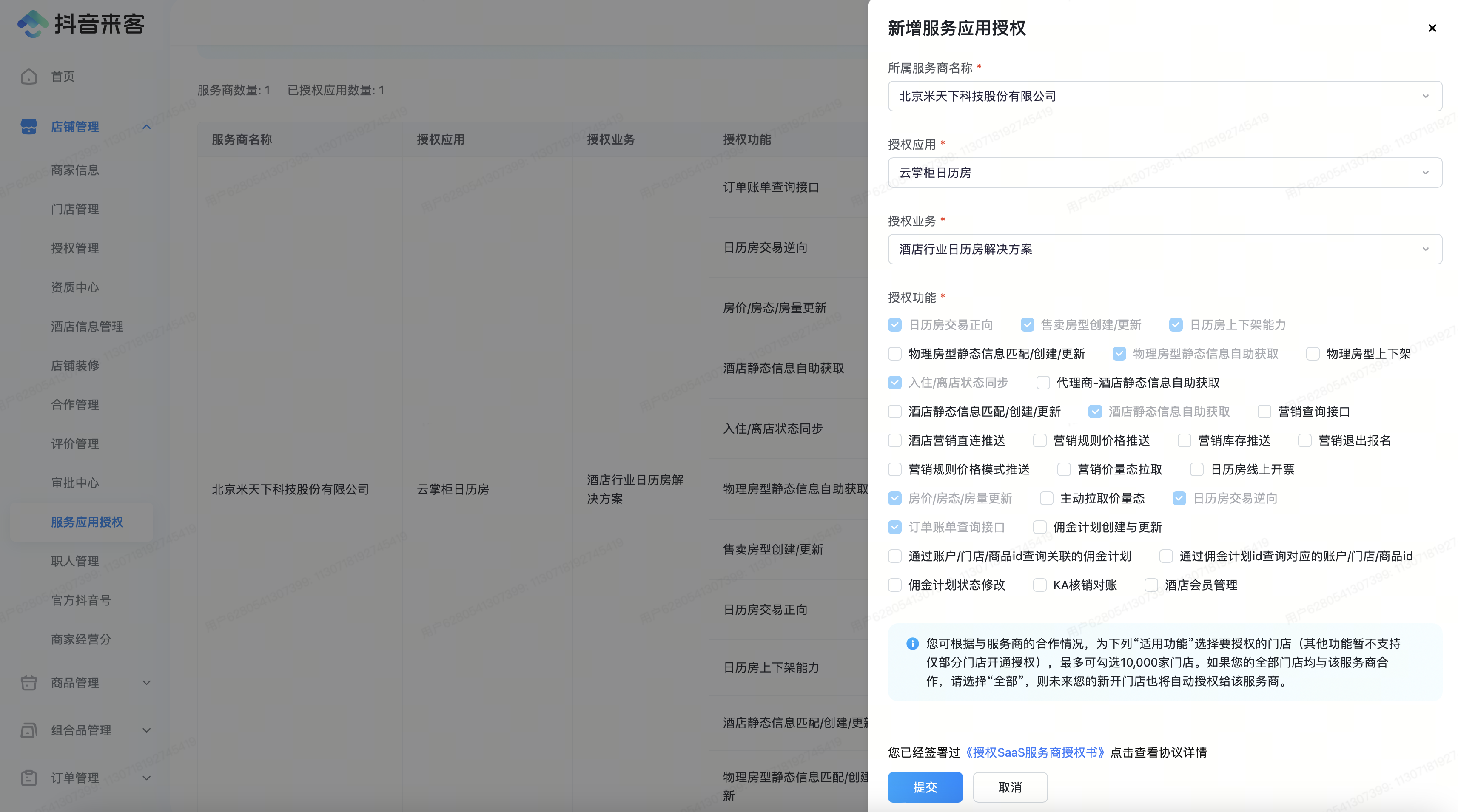Viewport: 1458px width, 812px height.
Task: Click the 已授权应用数量: 1 text
Action: pyautogui.click(x=336, y=90)
